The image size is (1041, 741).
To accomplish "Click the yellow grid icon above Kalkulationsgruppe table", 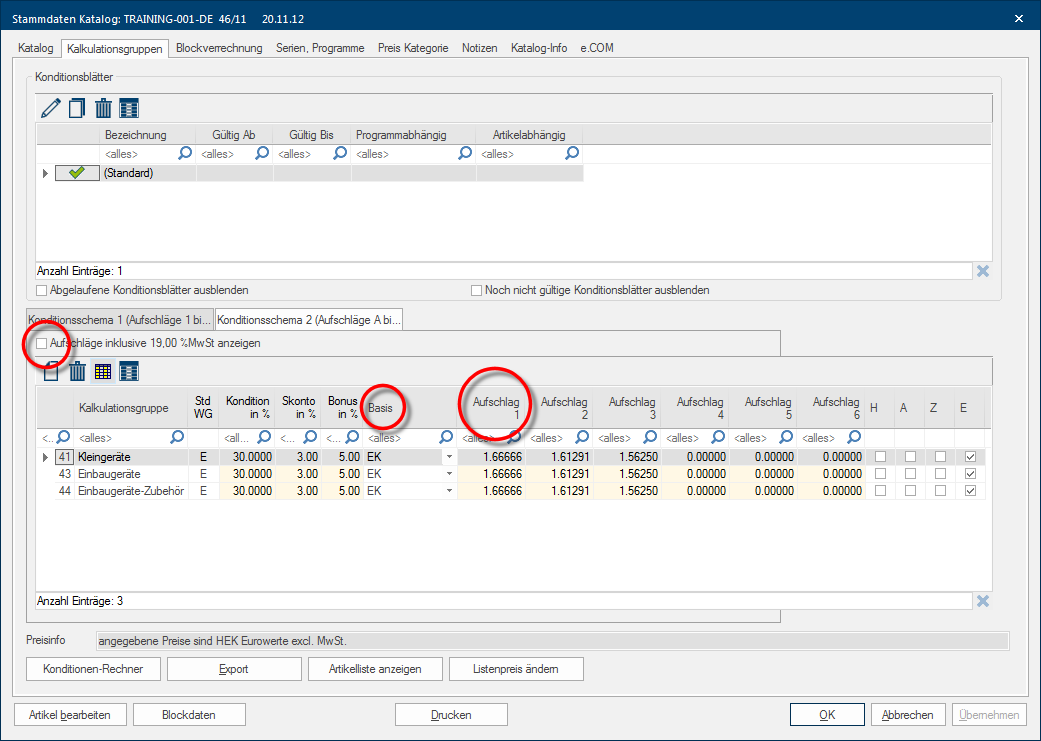I will [x=103, y=372].
